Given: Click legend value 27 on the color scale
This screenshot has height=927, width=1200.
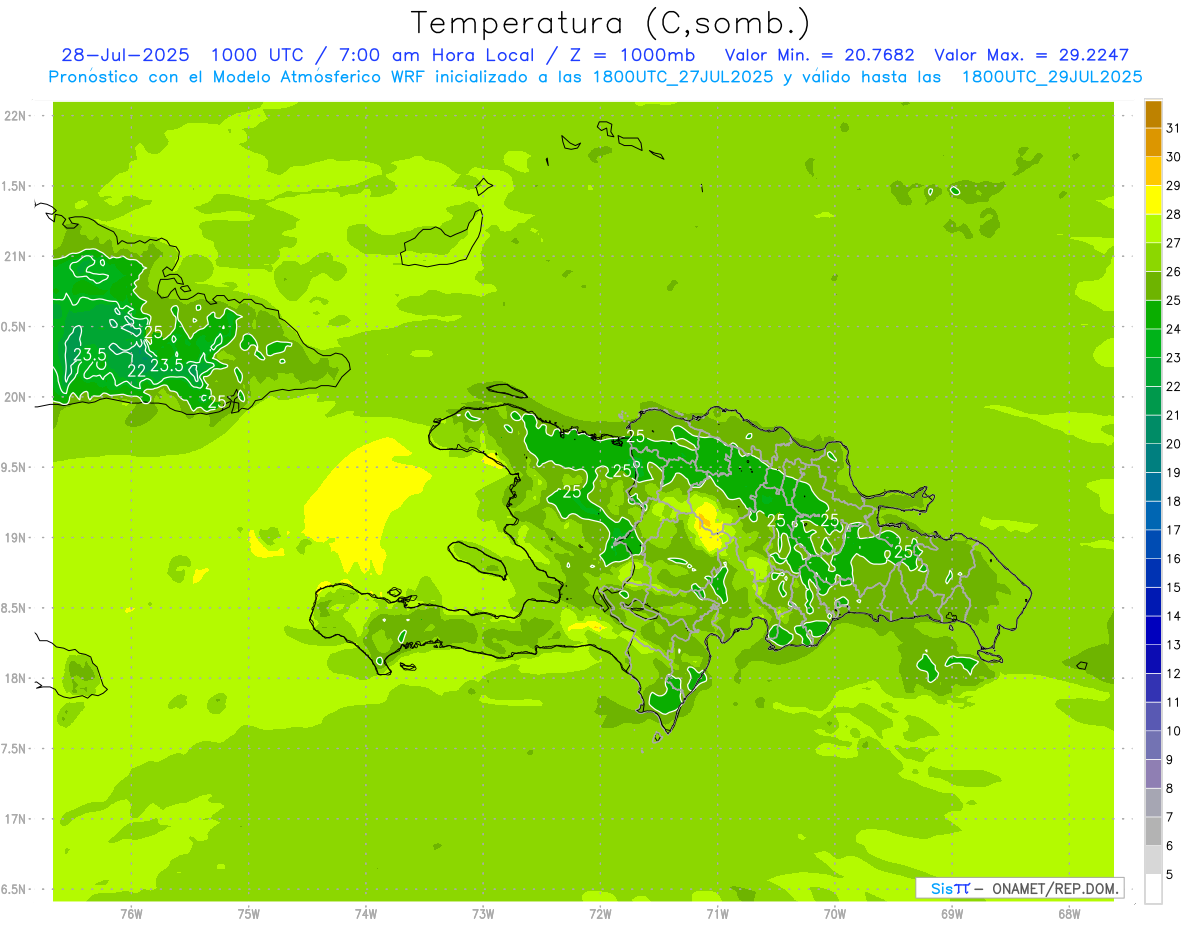Looking at the screenshot, I should pyautogui.click(x=1173, y=243).
